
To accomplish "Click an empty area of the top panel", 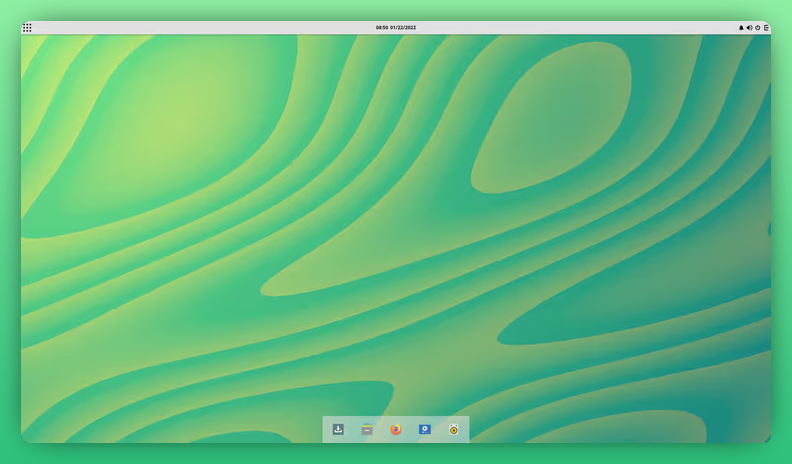I will pos(200,28).
